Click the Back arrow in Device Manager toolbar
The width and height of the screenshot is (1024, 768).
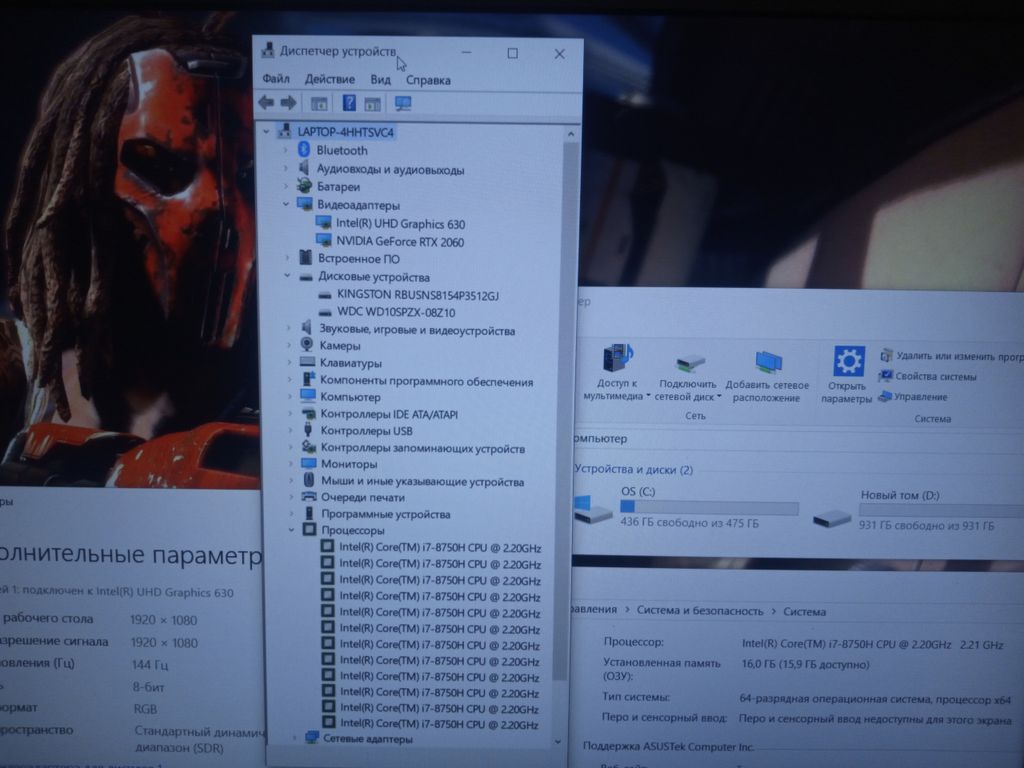point(266,103)
